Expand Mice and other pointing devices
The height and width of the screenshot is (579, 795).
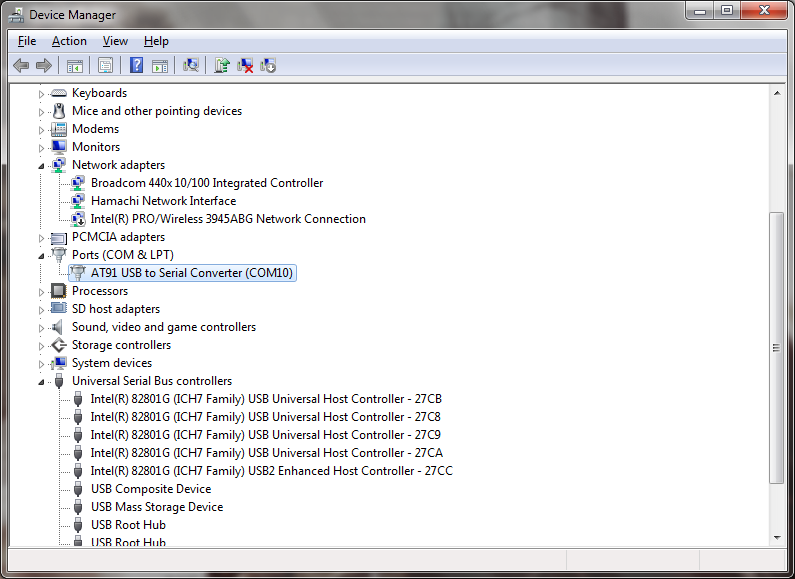[x=41, y=112]
